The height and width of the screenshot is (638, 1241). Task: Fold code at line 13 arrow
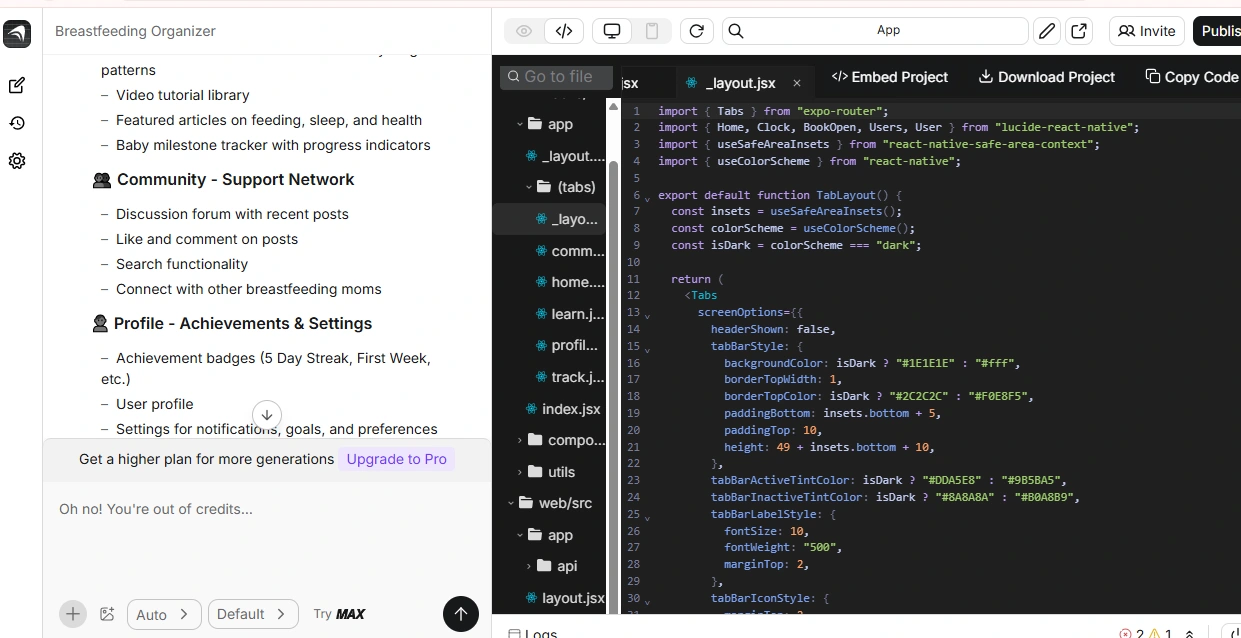pos(647,315)
